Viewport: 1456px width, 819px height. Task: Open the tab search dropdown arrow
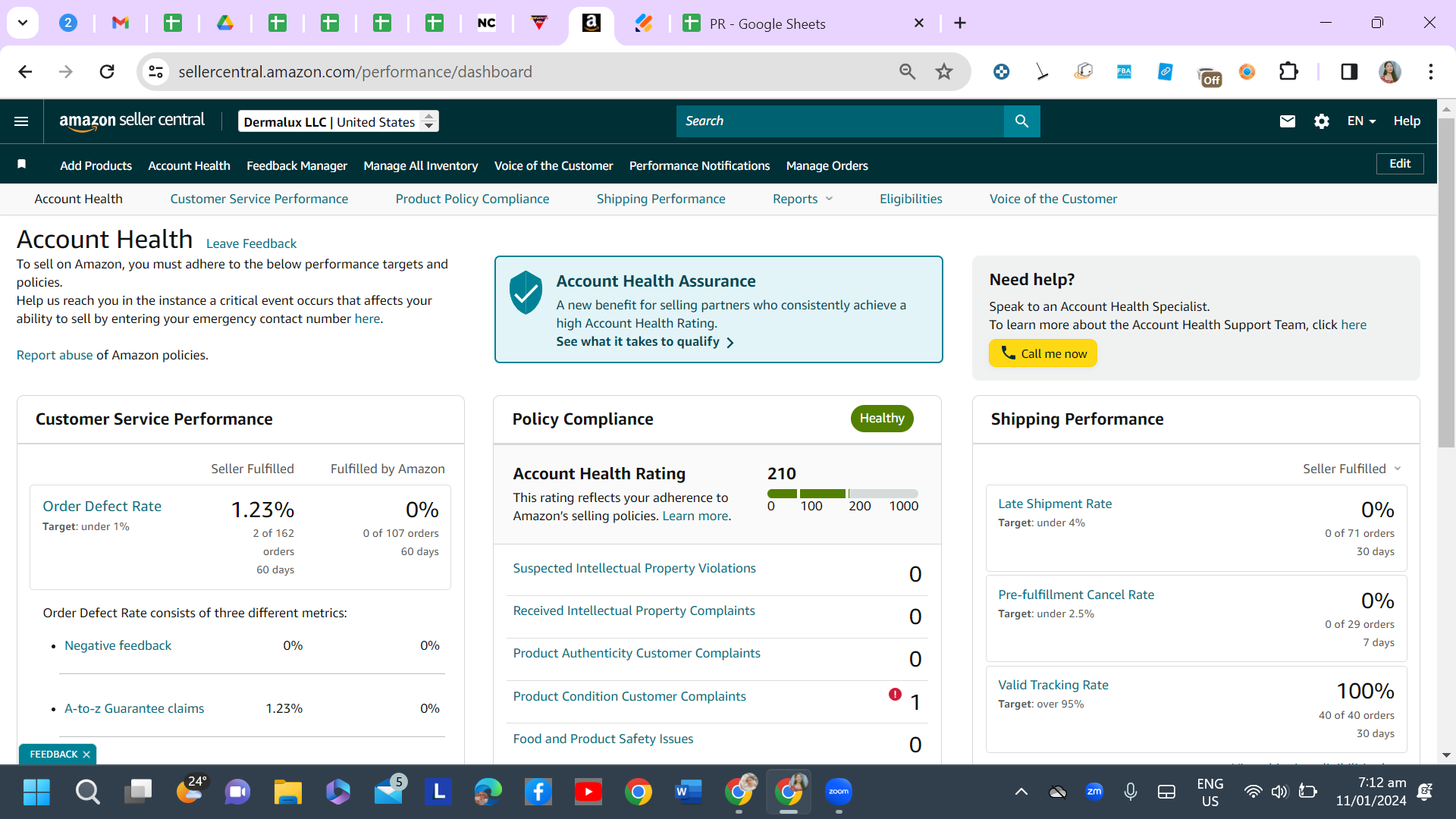[23, 23]
